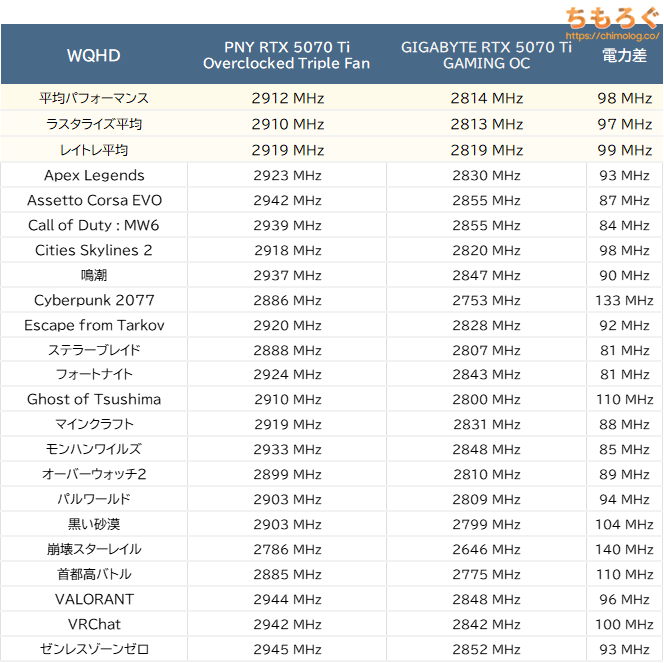Select the PNY RTX 5070 Ti header
The height and width of the screenshot is (663, 664).
click(287, 55)
